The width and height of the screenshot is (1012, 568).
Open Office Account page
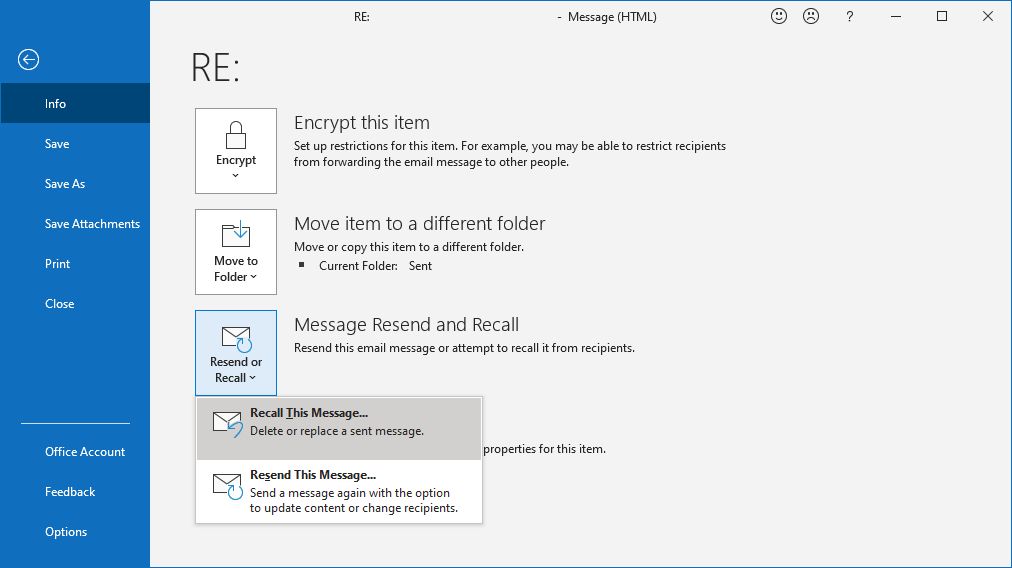[x=85, y=452]
